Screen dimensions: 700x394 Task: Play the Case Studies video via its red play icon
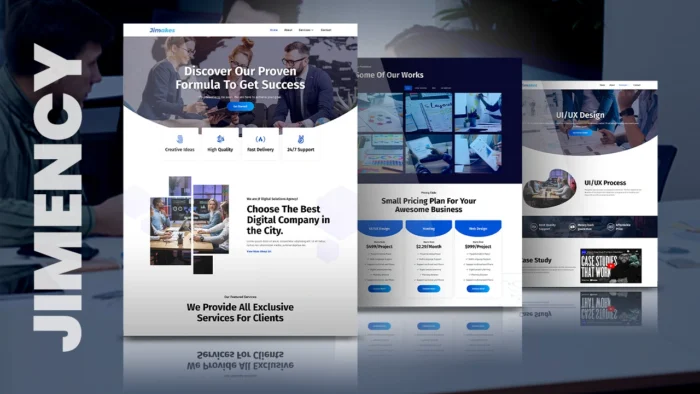point(610,266)
